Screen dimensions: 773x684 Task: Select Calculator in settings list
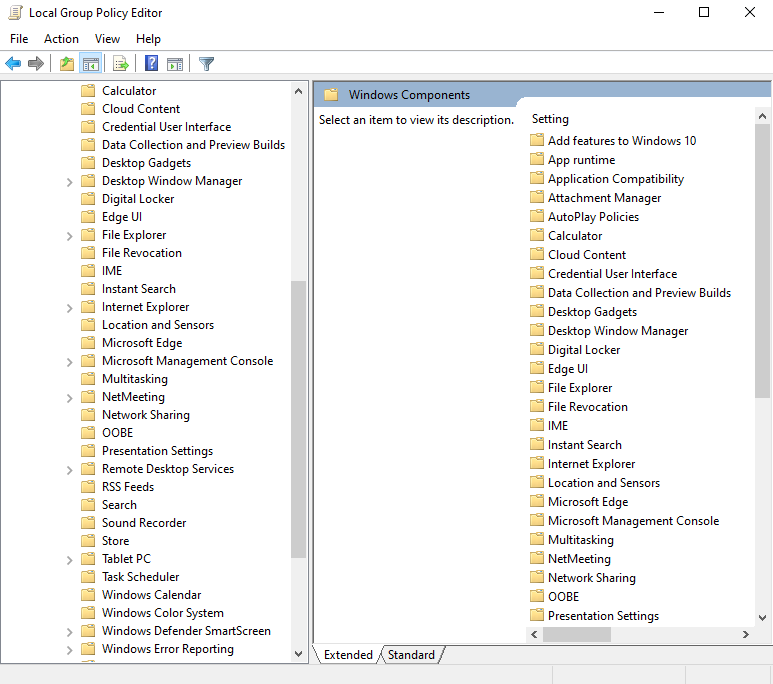(x=575, y=235)
